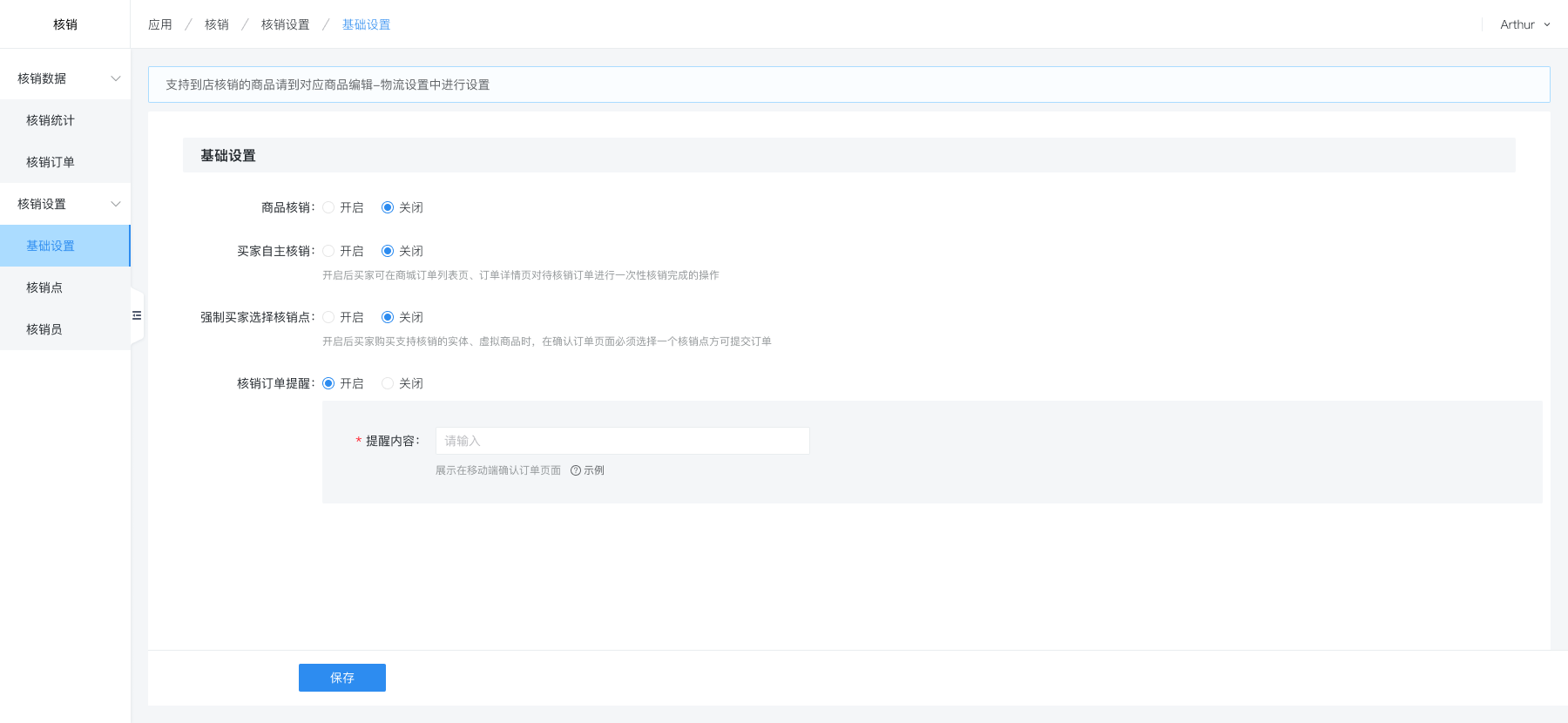
Task: Click the 保存 button
Action: click(341, 678)
